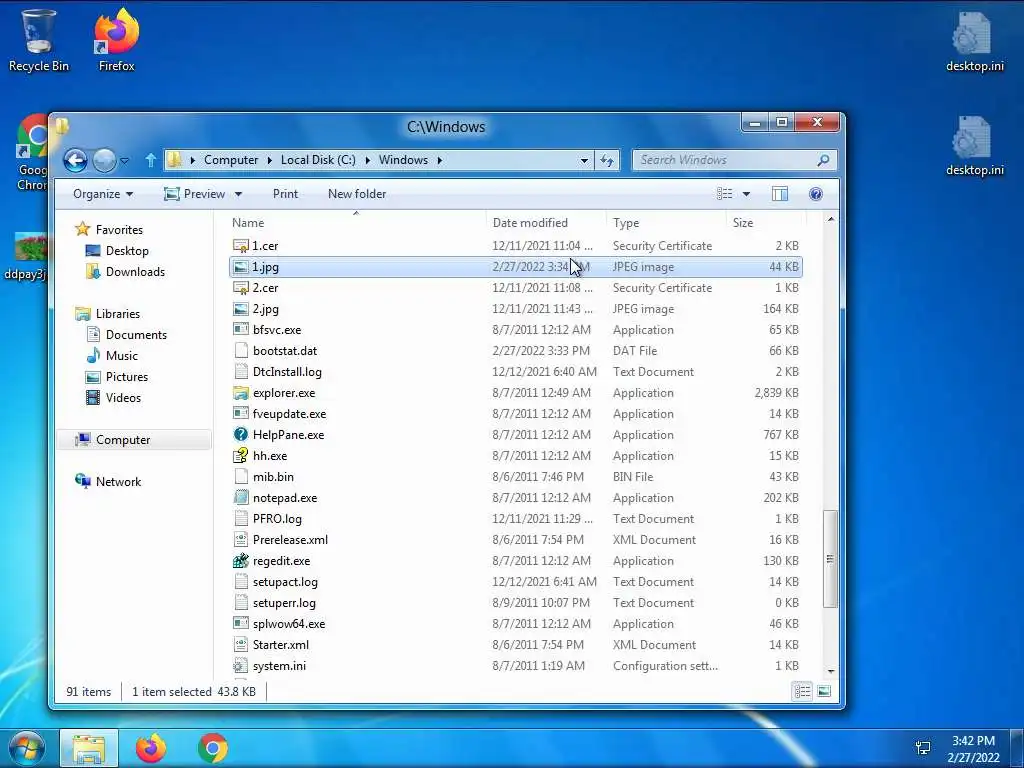Expand the address bar history dropdown
This screenshot has width=1024, height=768.
[x=584, y=160]
